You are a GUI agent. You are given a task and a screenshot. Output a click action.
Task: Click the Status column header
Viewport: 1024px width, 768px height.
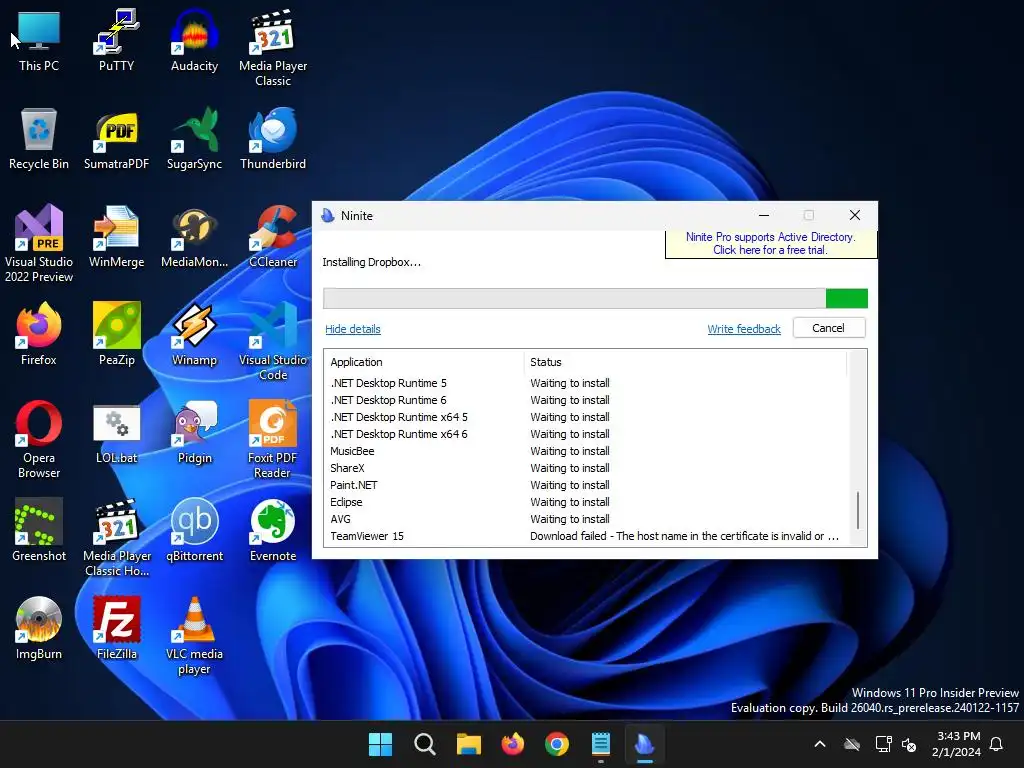coord(686,362)
